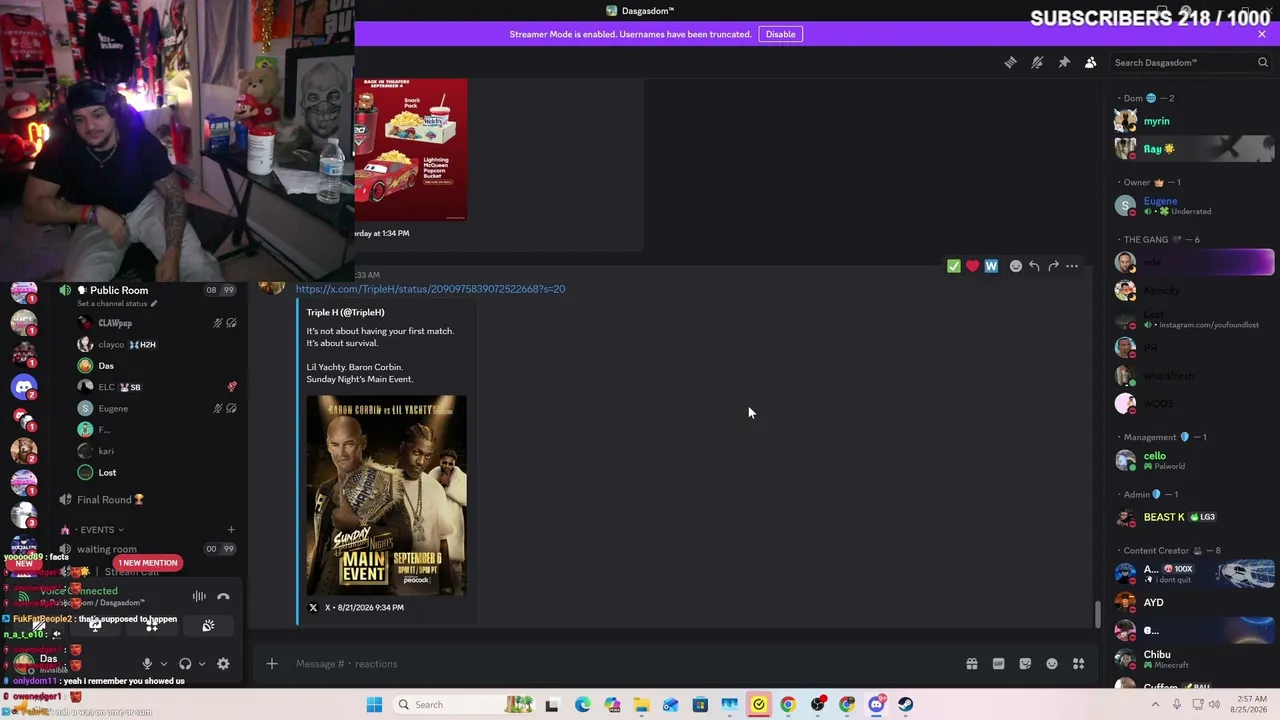Screen dimensions: 1280x720
Task: Show hidden system tray icons
Action: pyautogui.click(x=1155, y=705)
